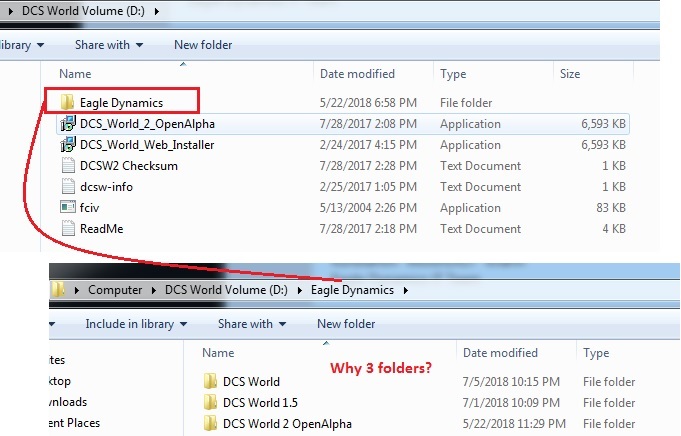Click Recent Places item in lower navigation pane
681x436 pixels.
coord(74,423)
